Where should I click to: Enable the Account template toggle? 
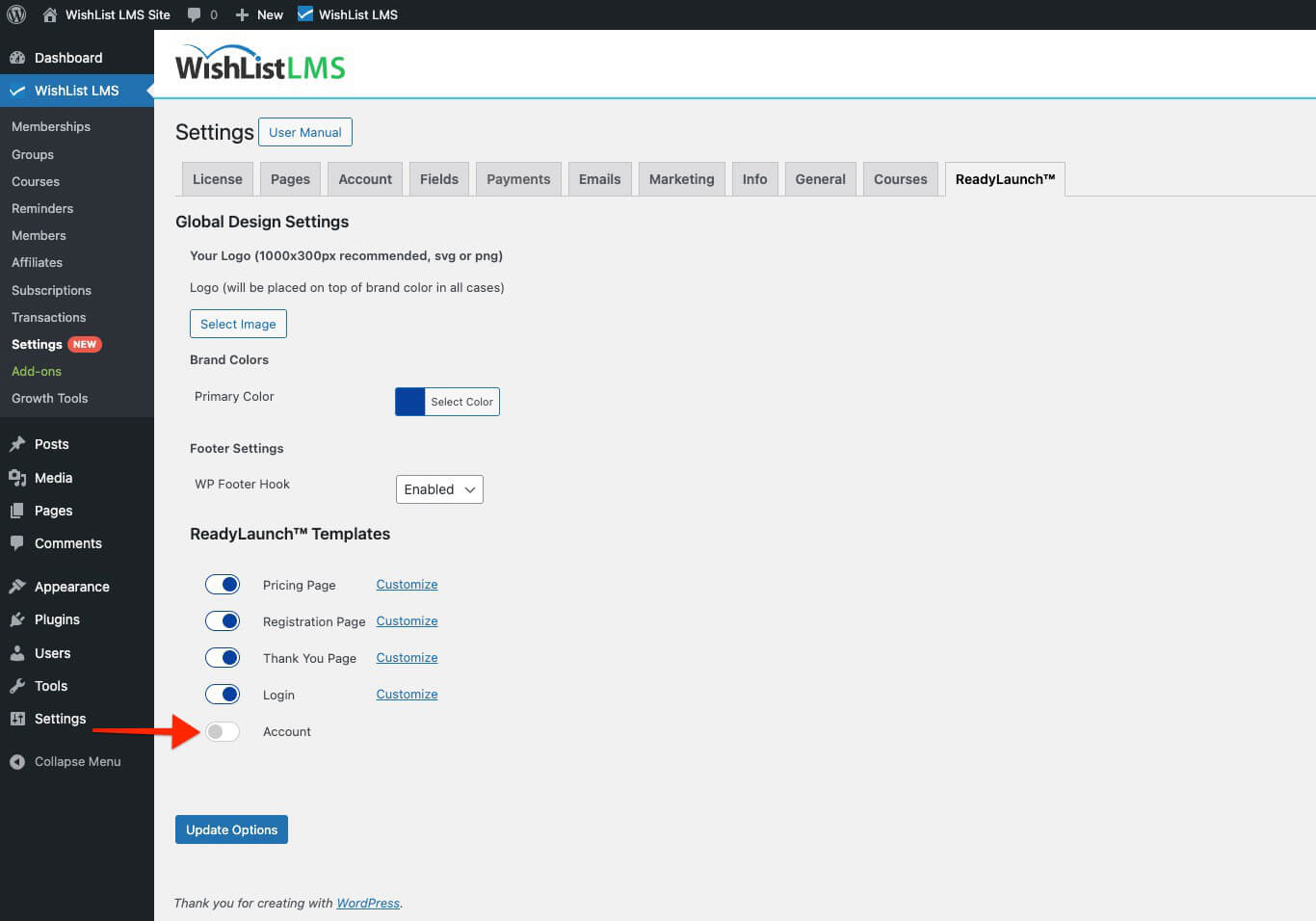pos(223,731)
